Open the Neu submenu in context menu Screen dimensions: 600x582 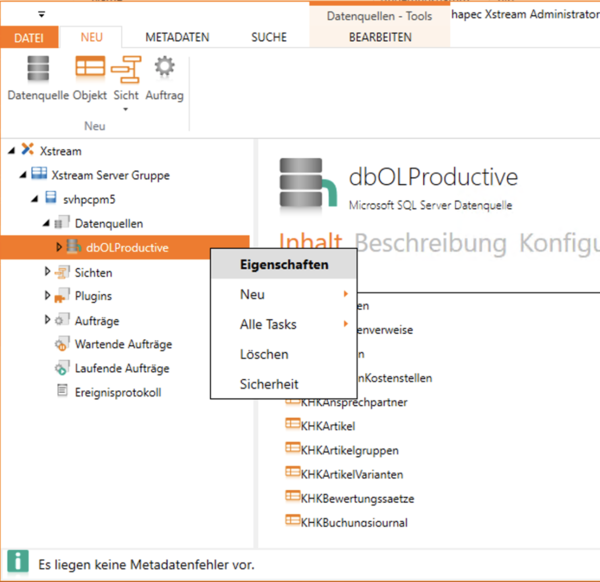tap(284, 295)
